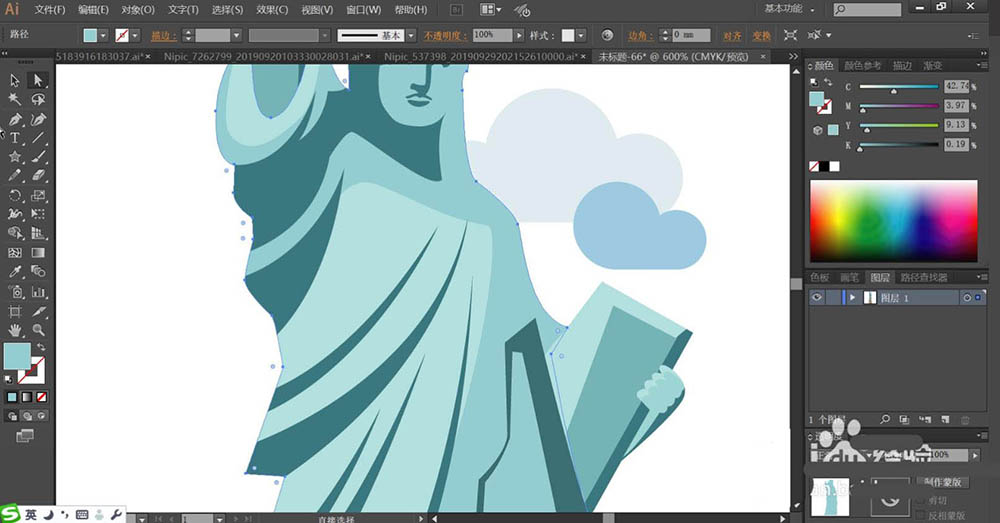The image size is (1000, 523).
Task: Toggle visibility eye of 图层 1
Action: pyautogui.click(x=816, y=298)
